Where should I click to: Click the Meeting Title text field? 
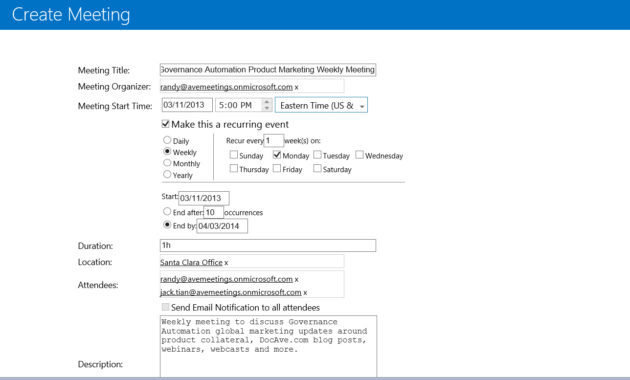coord(268,69)
